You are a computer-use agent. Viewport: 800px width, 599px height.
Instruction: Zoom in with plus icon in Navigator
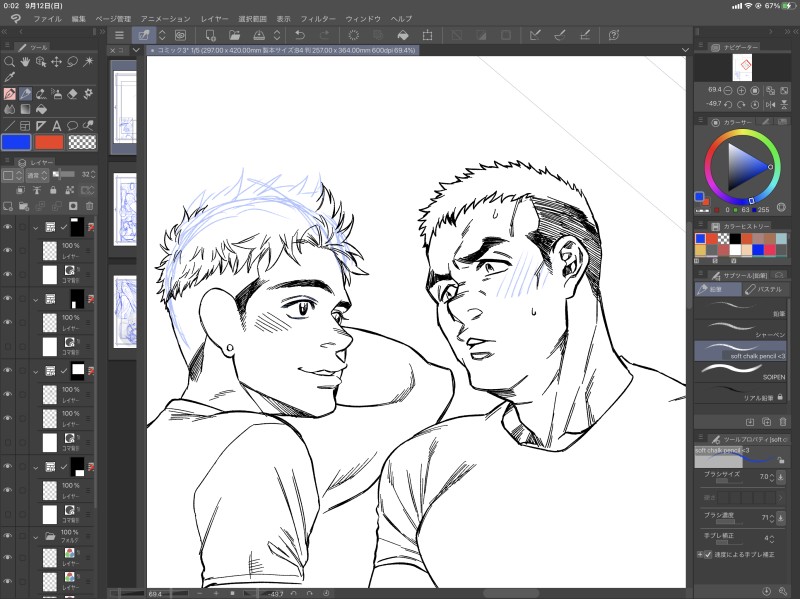pos(741,90)
